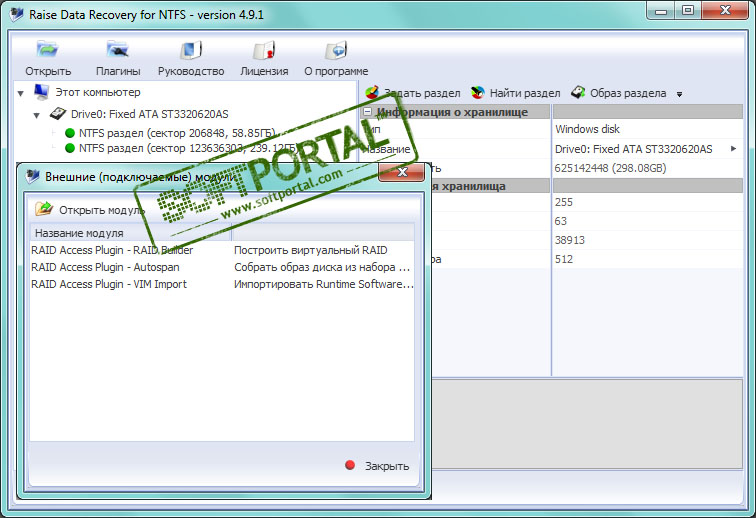756x518 pixels.
Task: Select RAID Access Plugin - RAID Builder row
Action: pyautogui.click(x=222, y=250)
